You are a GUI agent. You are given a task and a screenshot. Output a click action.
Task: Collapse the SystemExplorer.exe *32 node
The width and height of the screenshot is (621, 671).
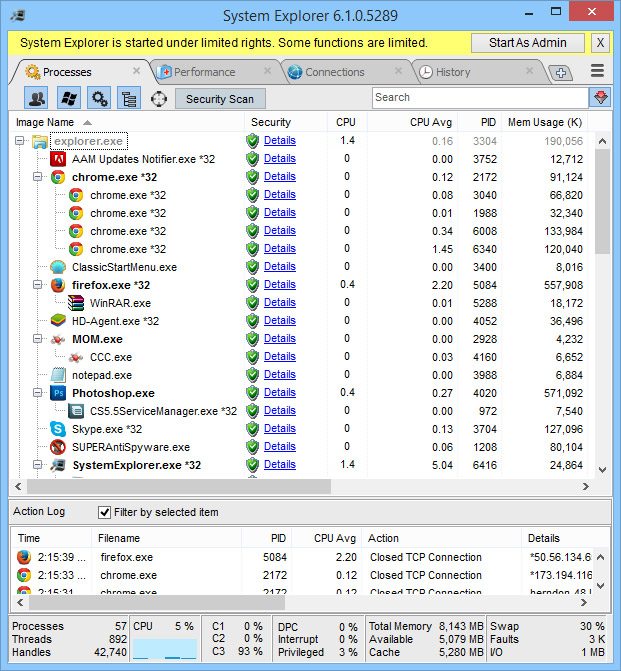click(38, 464)
